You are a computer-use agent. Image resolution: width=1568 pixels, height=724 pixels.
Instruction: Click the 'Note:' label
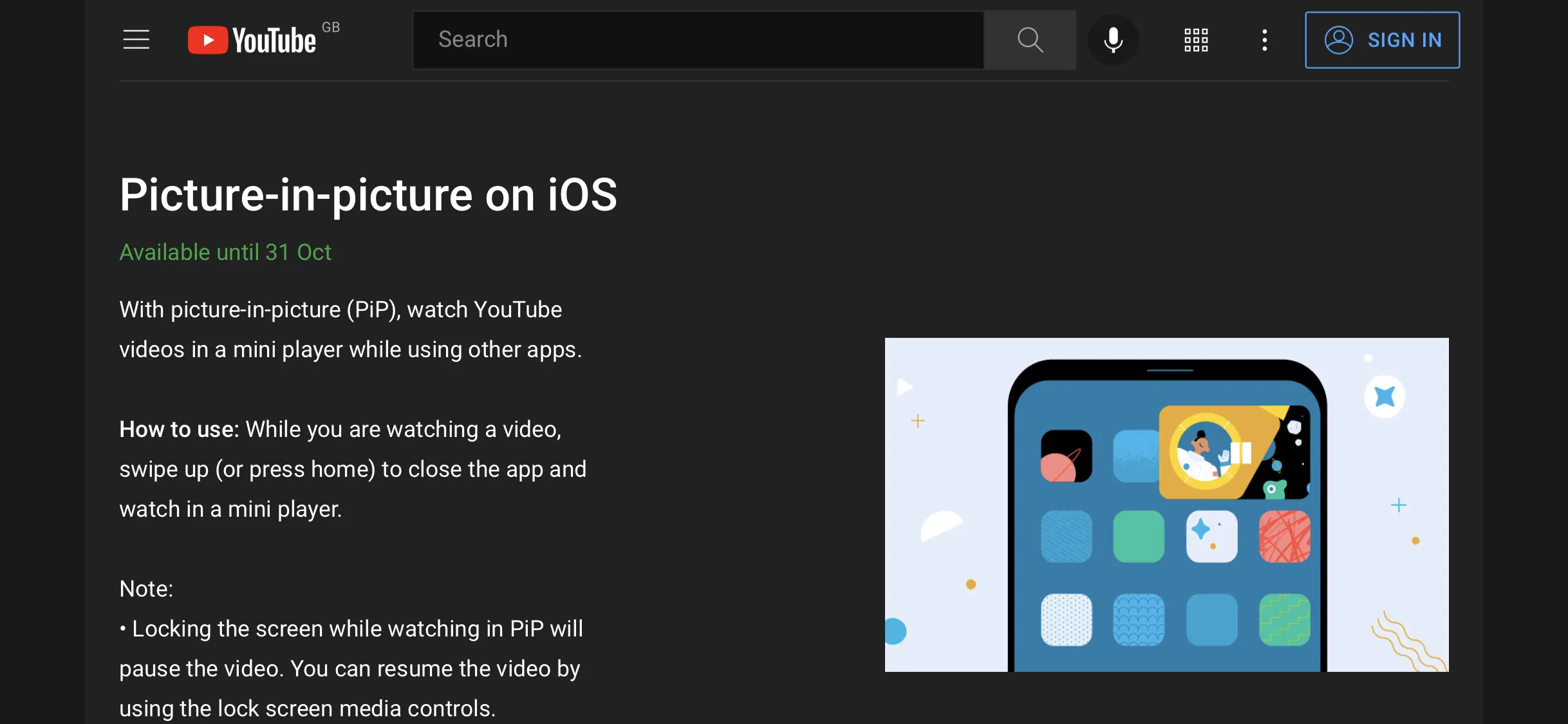click(x=146, y=589)
